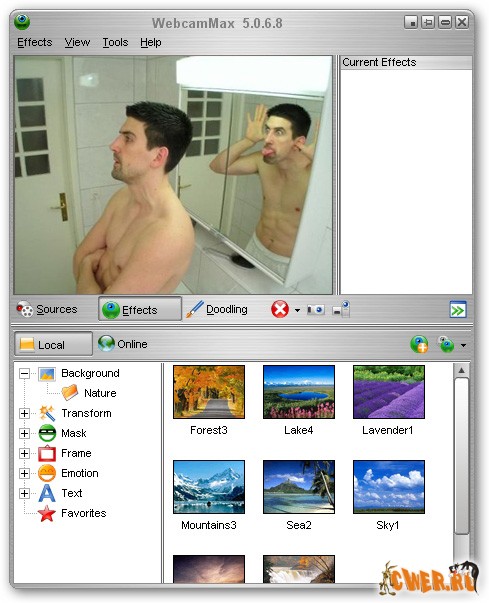Image resolution: width=489 pixels, height=603 pixels.
Task: Open dropdown arrow beside red X icon
Action: tap(298, 310)
